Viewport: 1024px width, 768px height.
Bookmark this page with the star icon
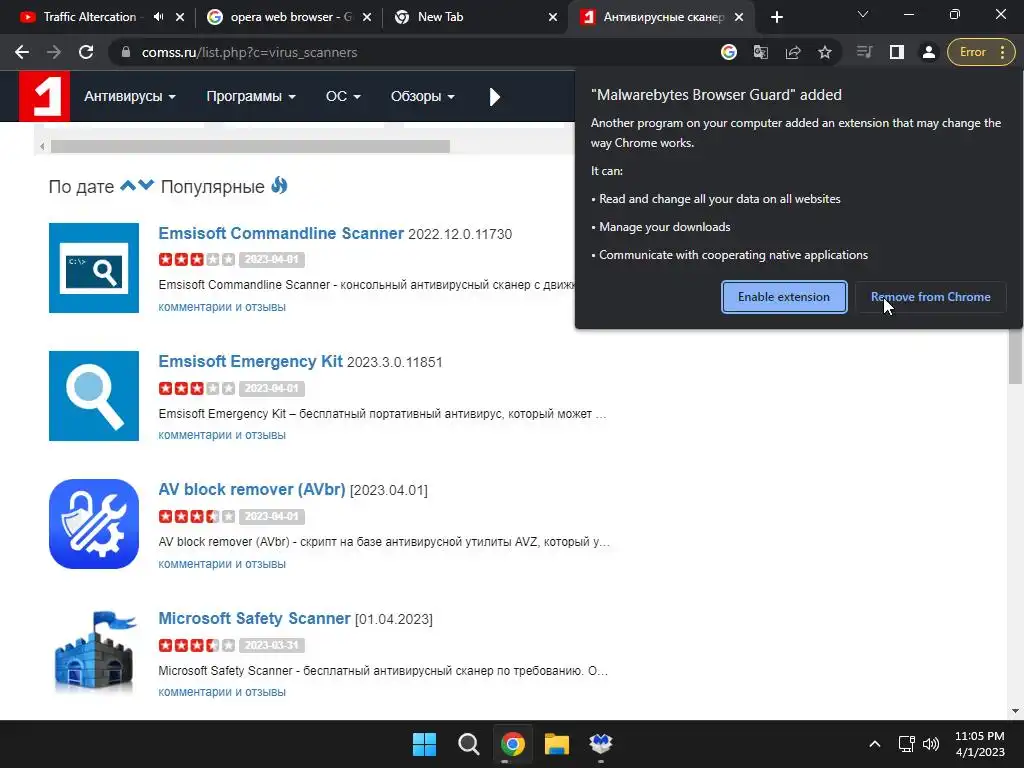click(825, 52)
